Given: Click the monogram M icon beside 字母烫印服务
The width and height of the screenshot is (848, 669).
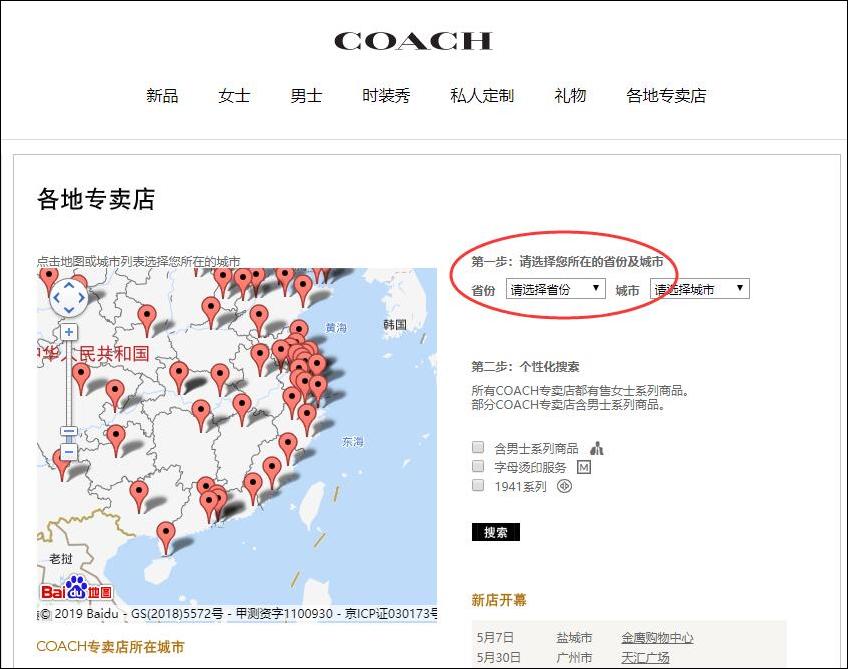Looking at the screenshot, I should coord(584,467).
